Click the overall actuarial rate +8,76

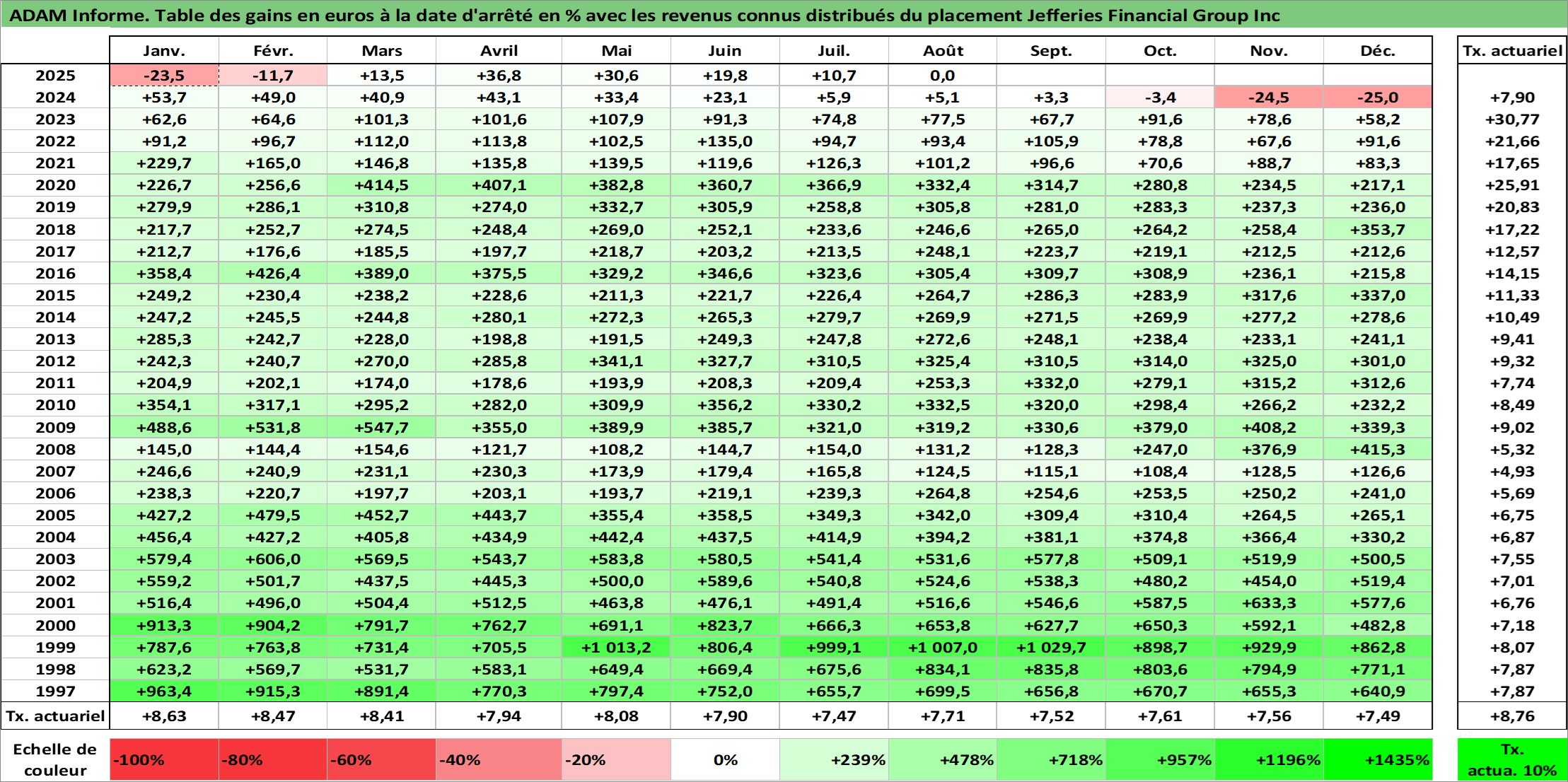click(x=1512, y=716)
